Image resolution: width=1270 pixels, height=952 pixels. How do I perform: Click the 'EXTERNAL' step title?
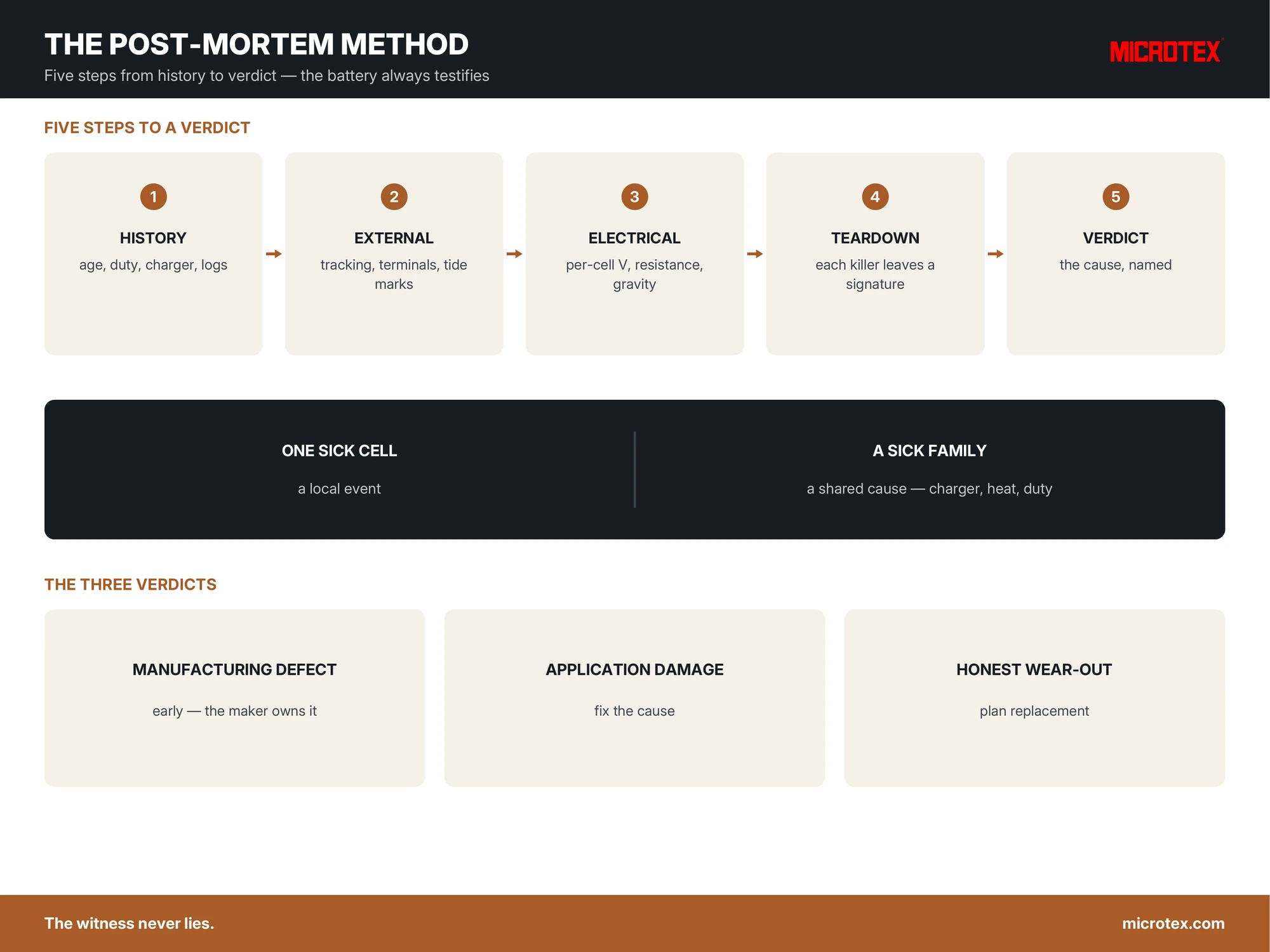coord(394,238)
